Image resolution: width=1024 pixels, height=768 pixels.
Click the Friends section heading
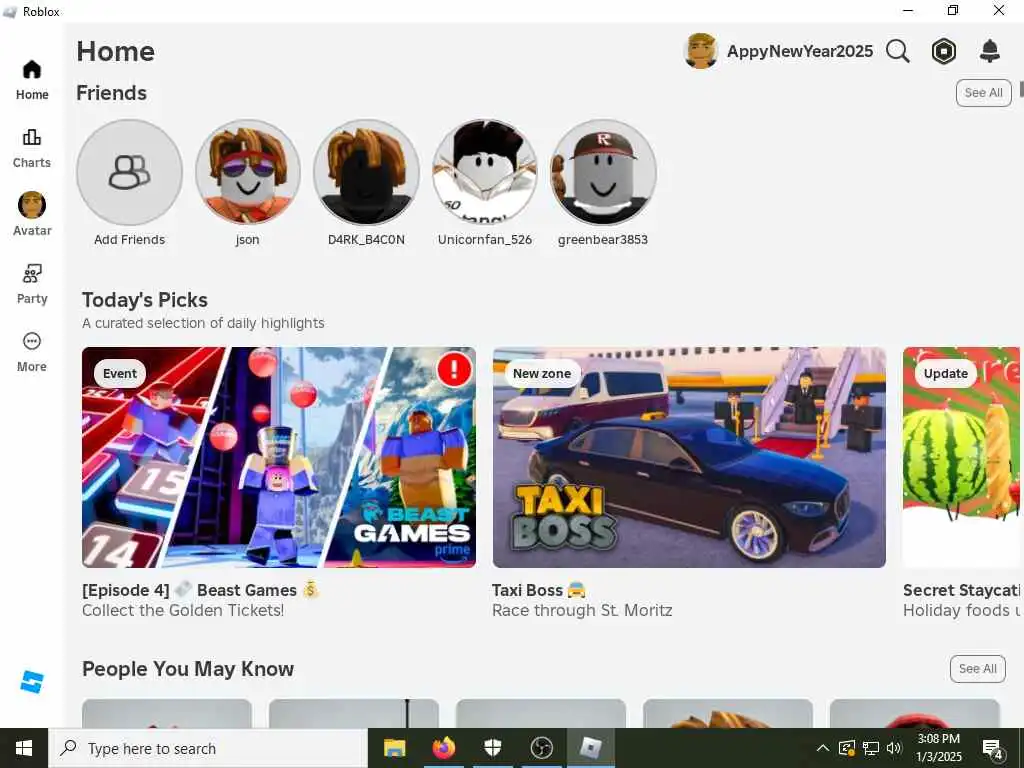click(x=112, y=93)
